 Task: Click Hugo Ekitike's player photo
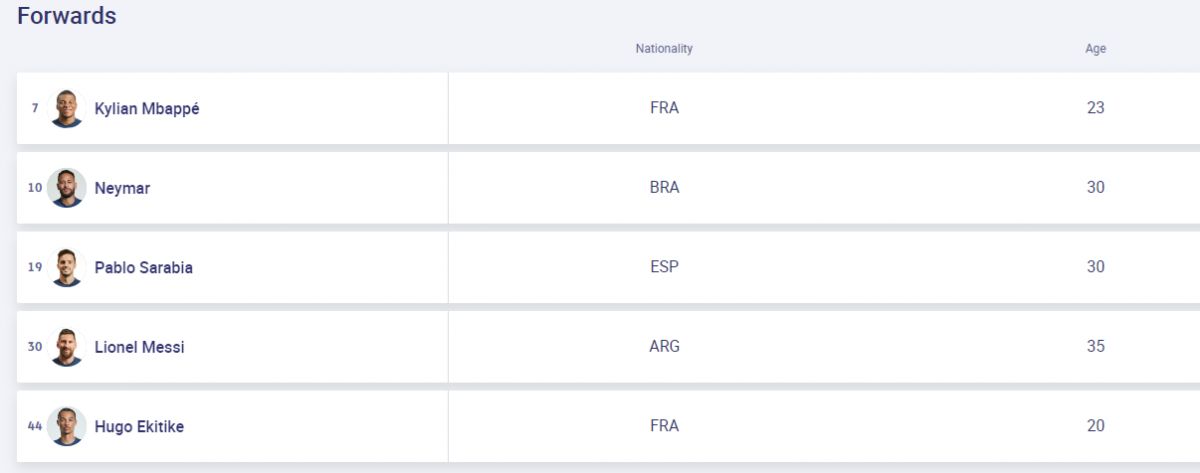click(67, 427)
